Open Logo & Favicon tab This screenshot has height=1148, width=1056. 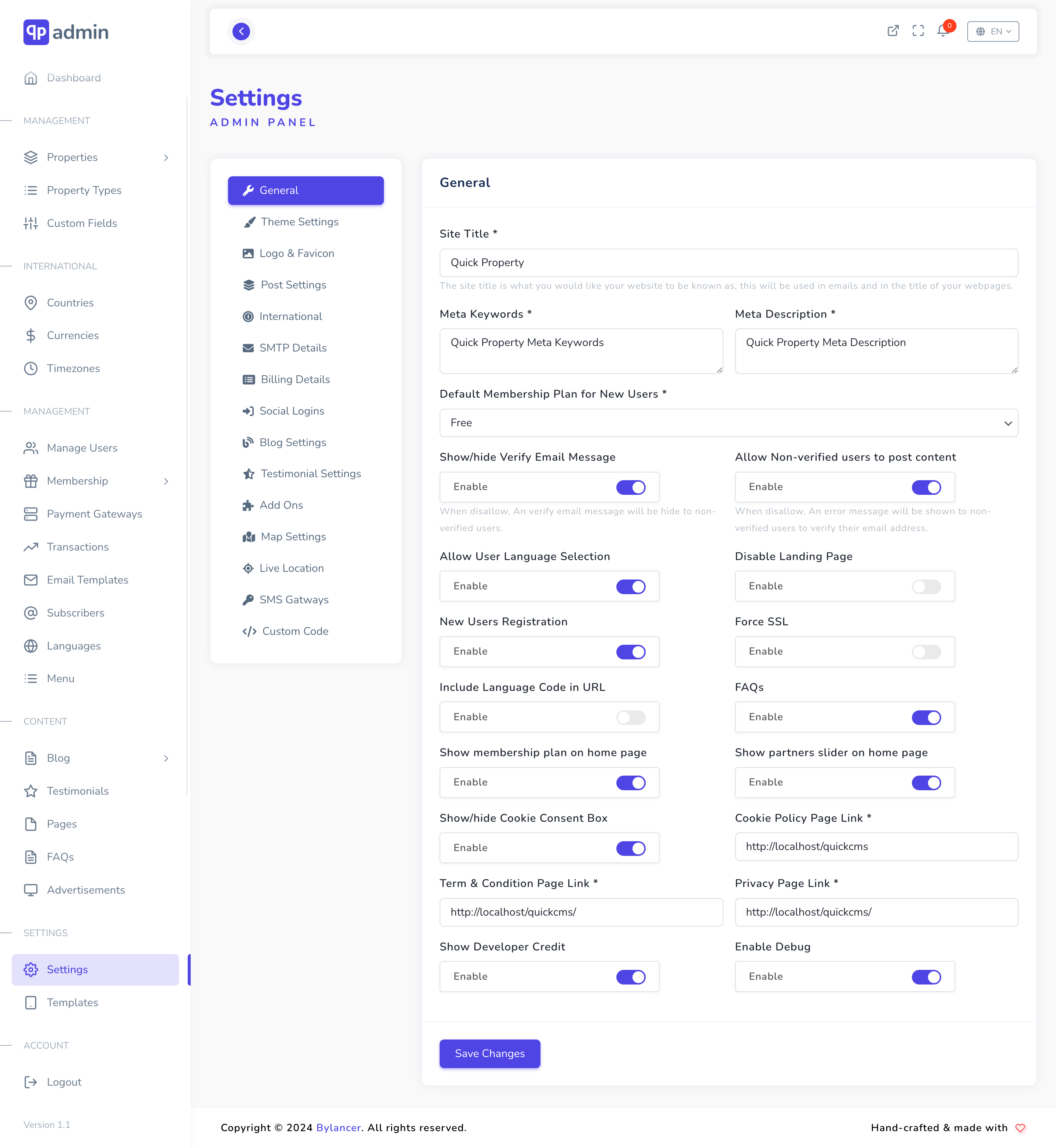pyautogui.click(x=306, y=254)
